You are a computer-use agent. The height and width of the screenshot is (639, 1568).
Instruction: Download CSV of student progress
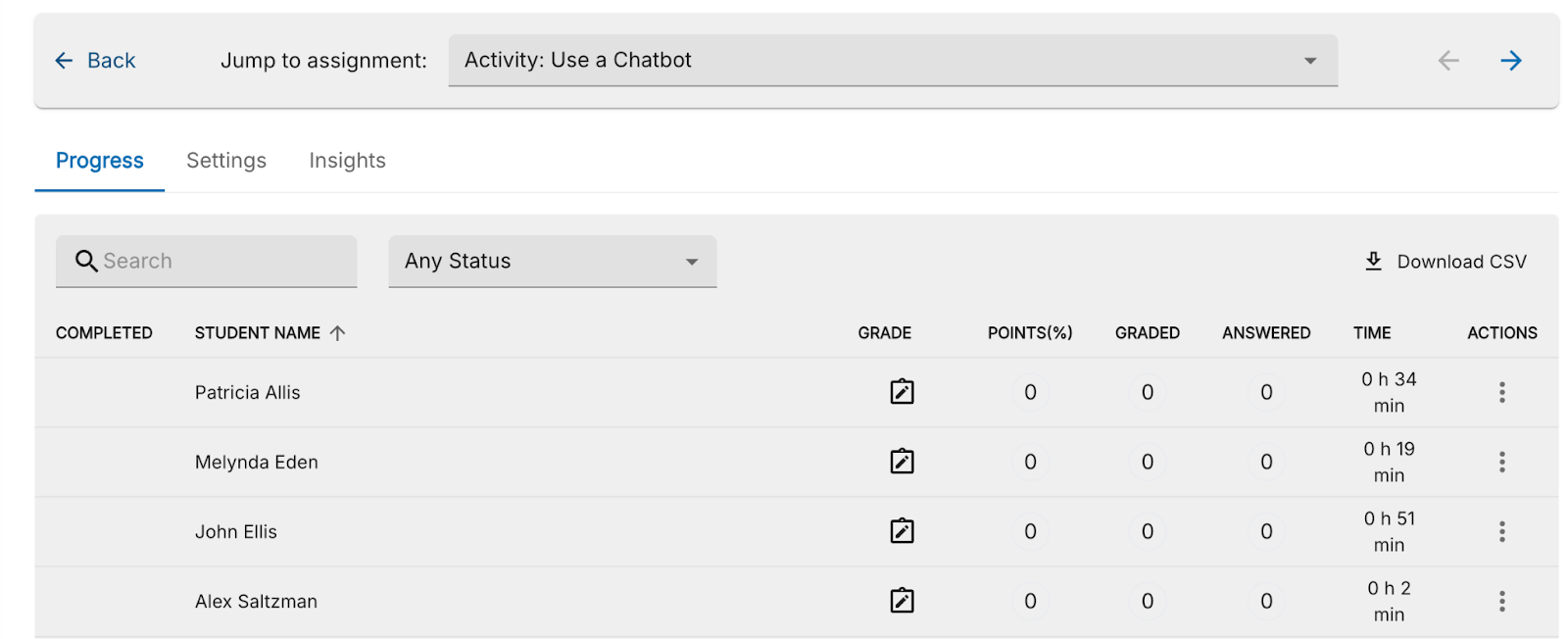pyautogui.click(x=1445, y=262)
